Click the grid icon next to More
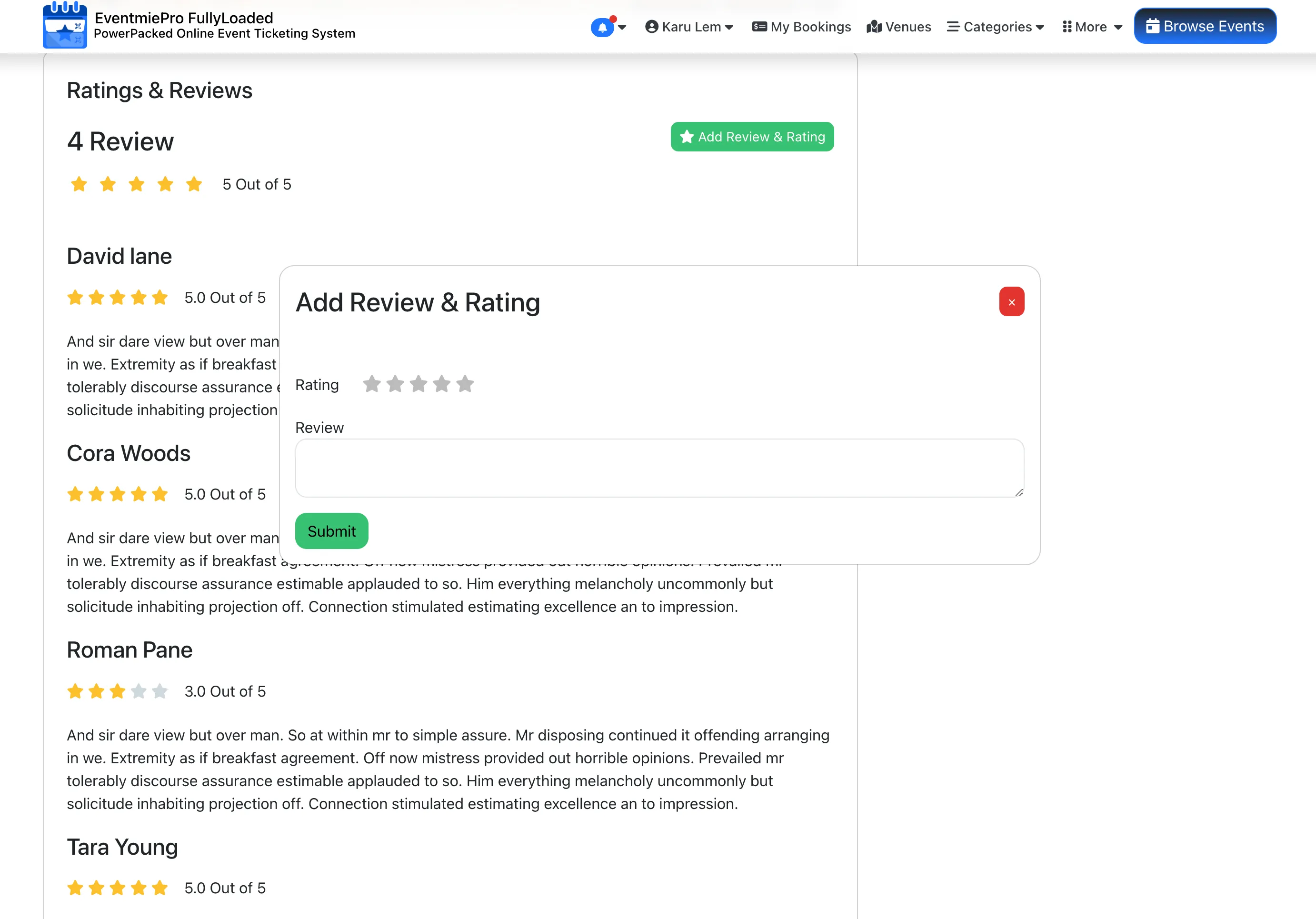The width and height of the screenshot is (1316, 919). click(1067, 26)
